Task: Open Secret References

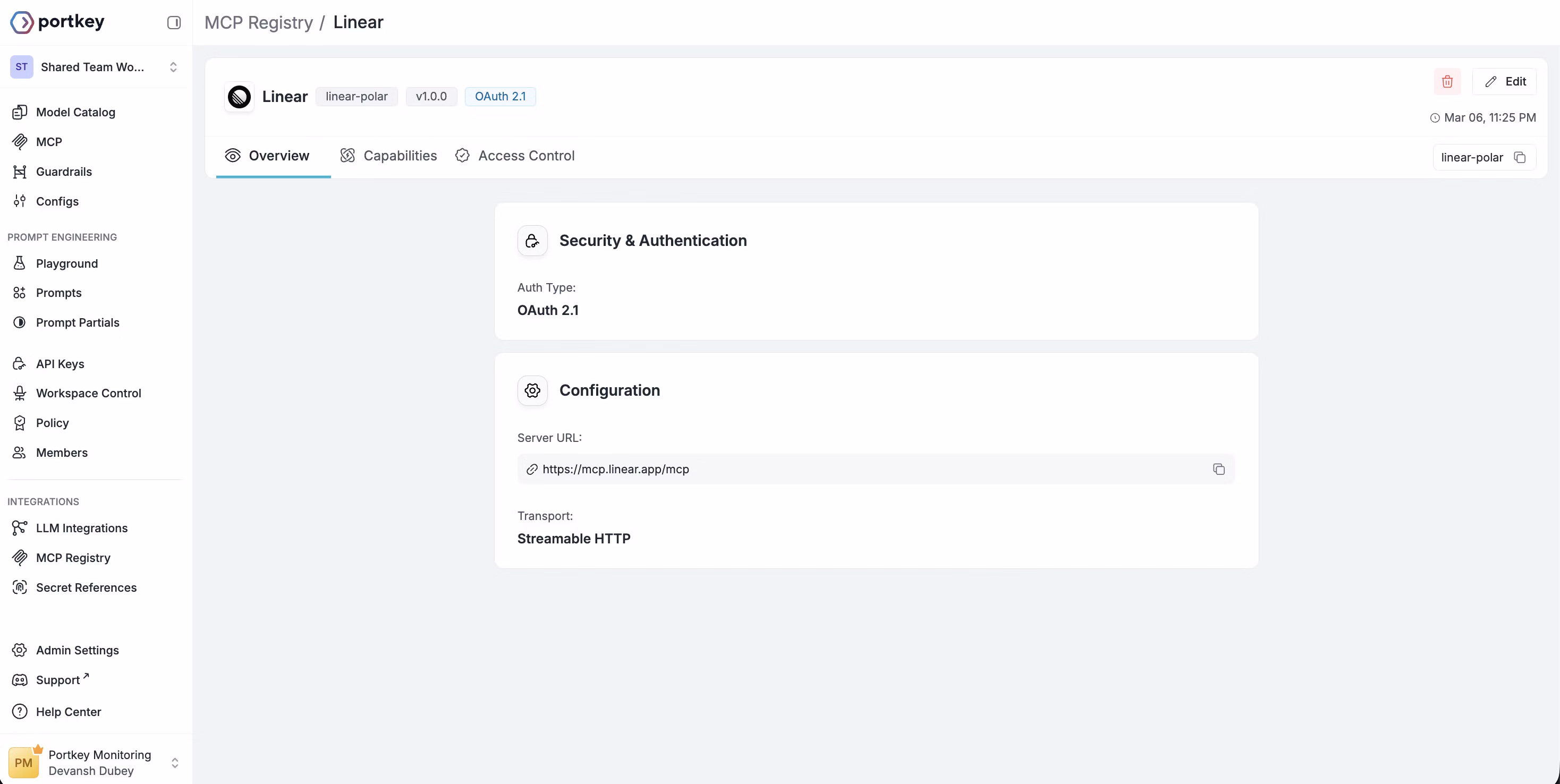Action: click(86, 587)
